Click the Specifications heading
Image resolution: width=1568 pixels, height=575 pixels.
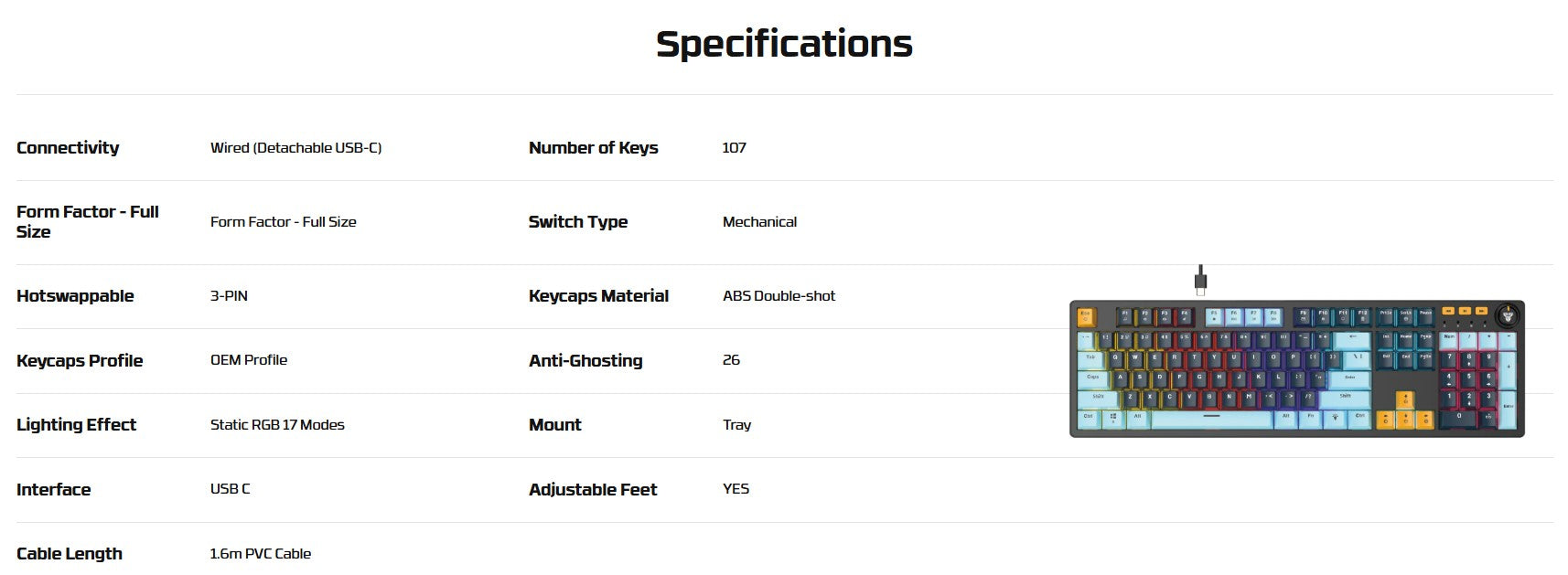784,44
